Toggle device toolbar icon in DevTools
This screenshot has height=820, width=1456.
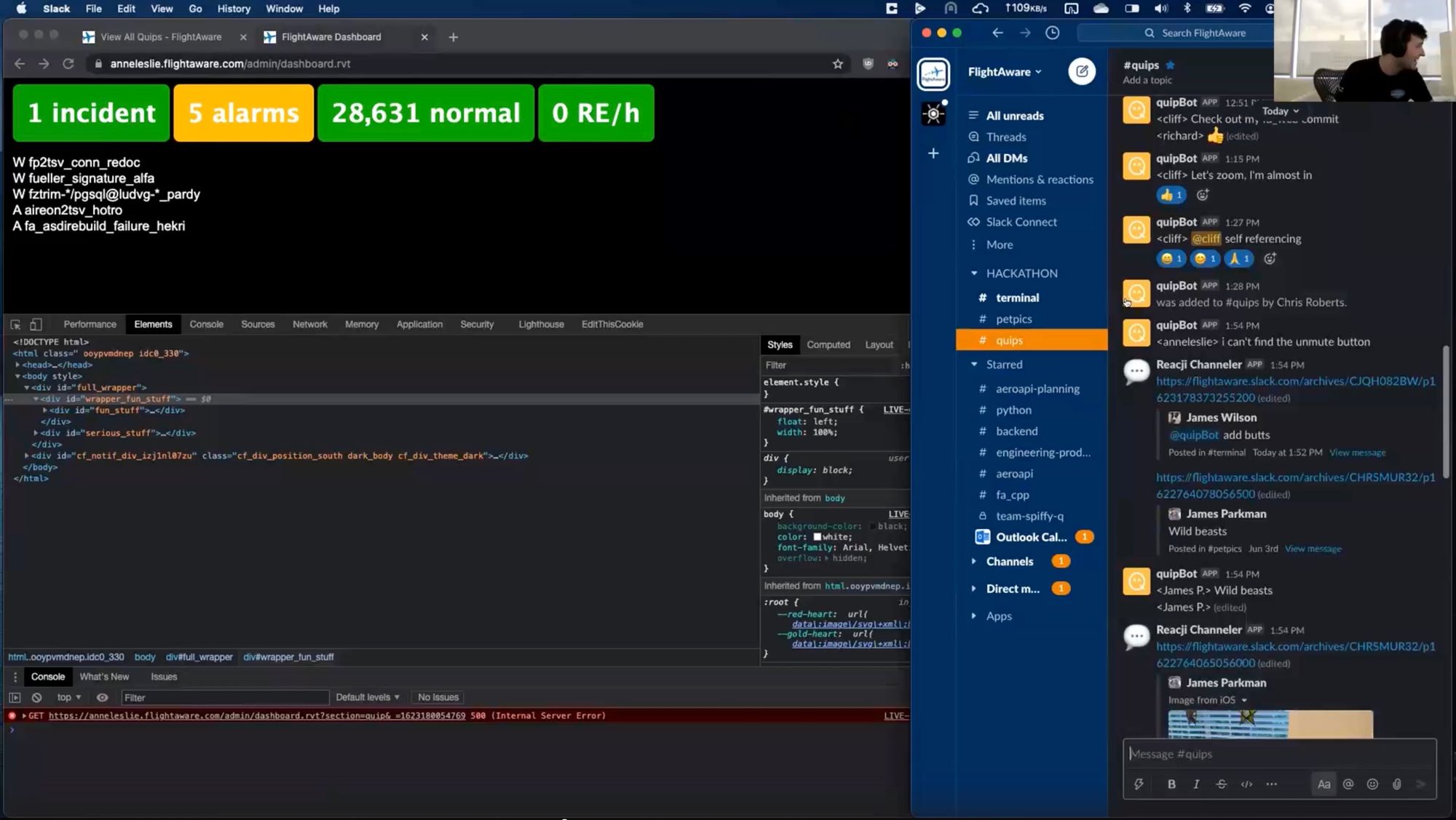click(36, 325)
